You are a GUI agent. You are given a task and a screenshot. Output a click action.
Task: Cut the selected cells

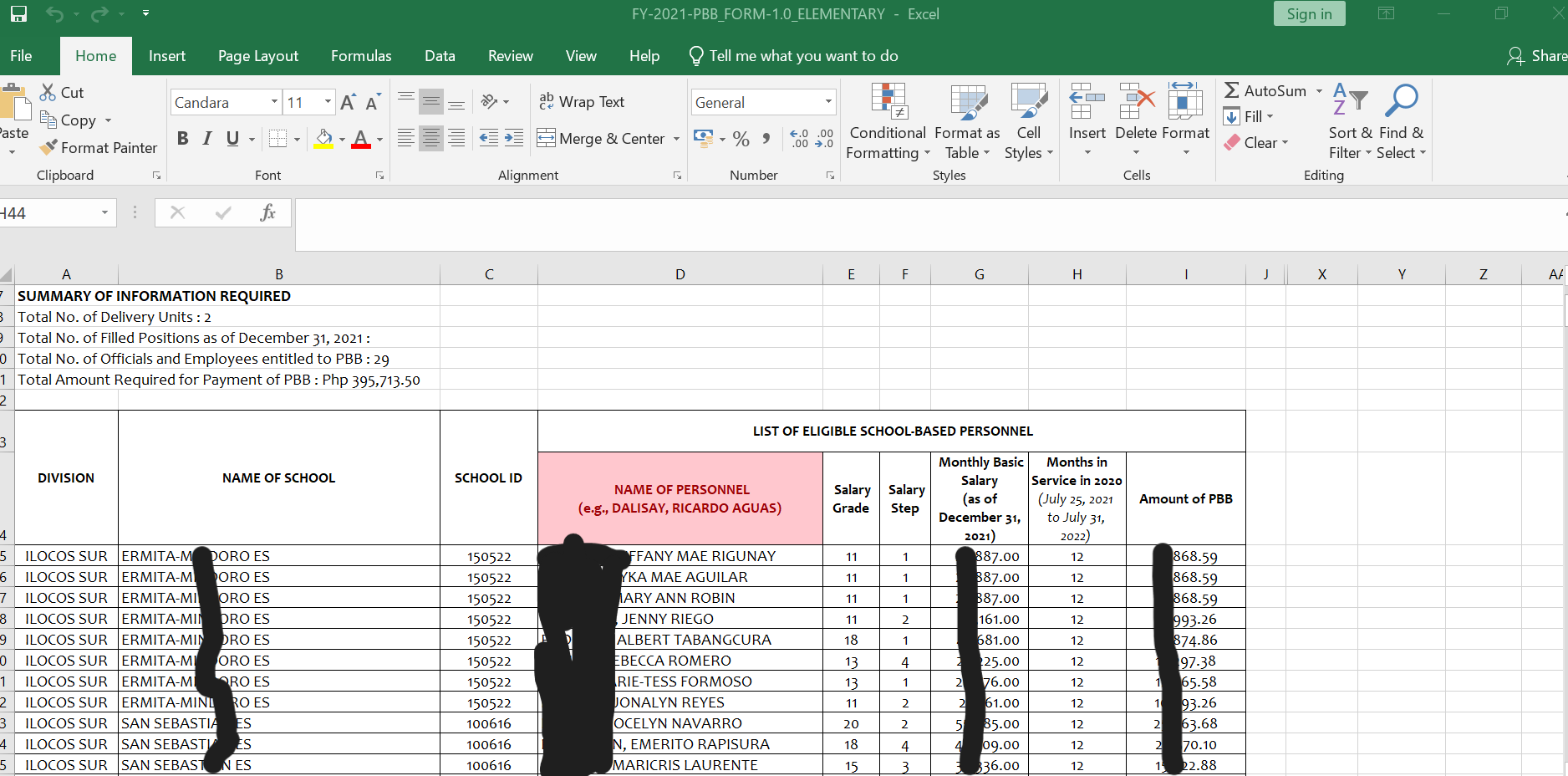tap(62, 93)
